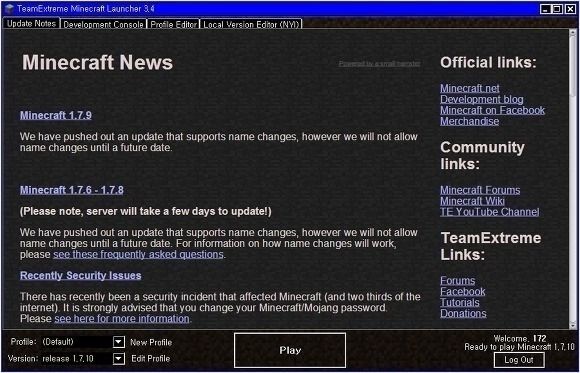Open the Development Console tab
This screenshot has height=373, width=580.
coord(103,24)
